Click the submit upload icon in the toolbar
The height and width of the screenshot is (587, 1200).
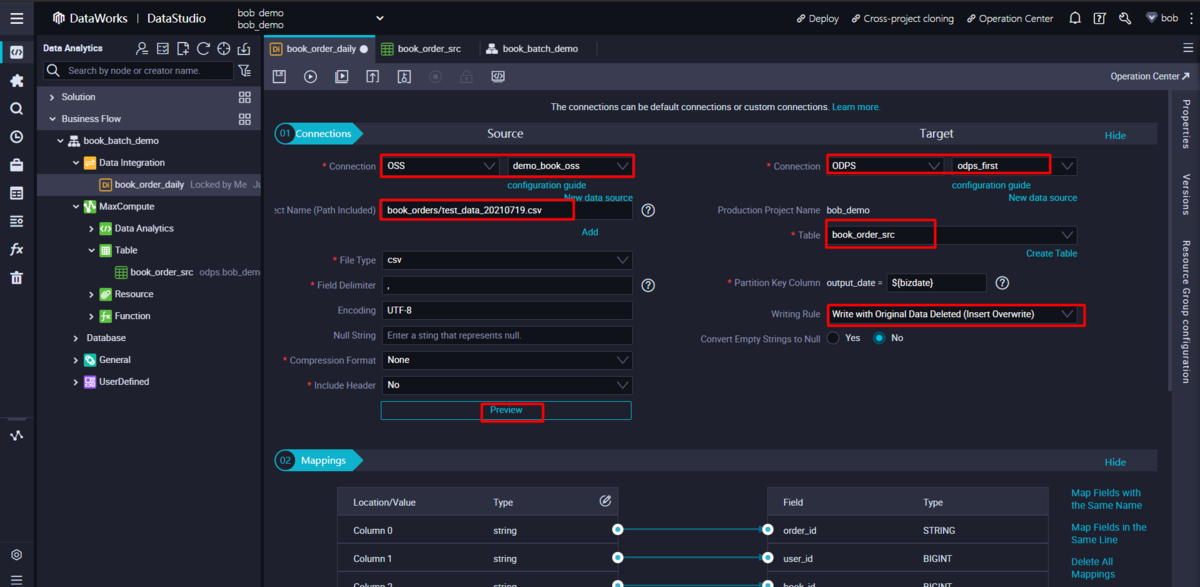coord(372,76)
